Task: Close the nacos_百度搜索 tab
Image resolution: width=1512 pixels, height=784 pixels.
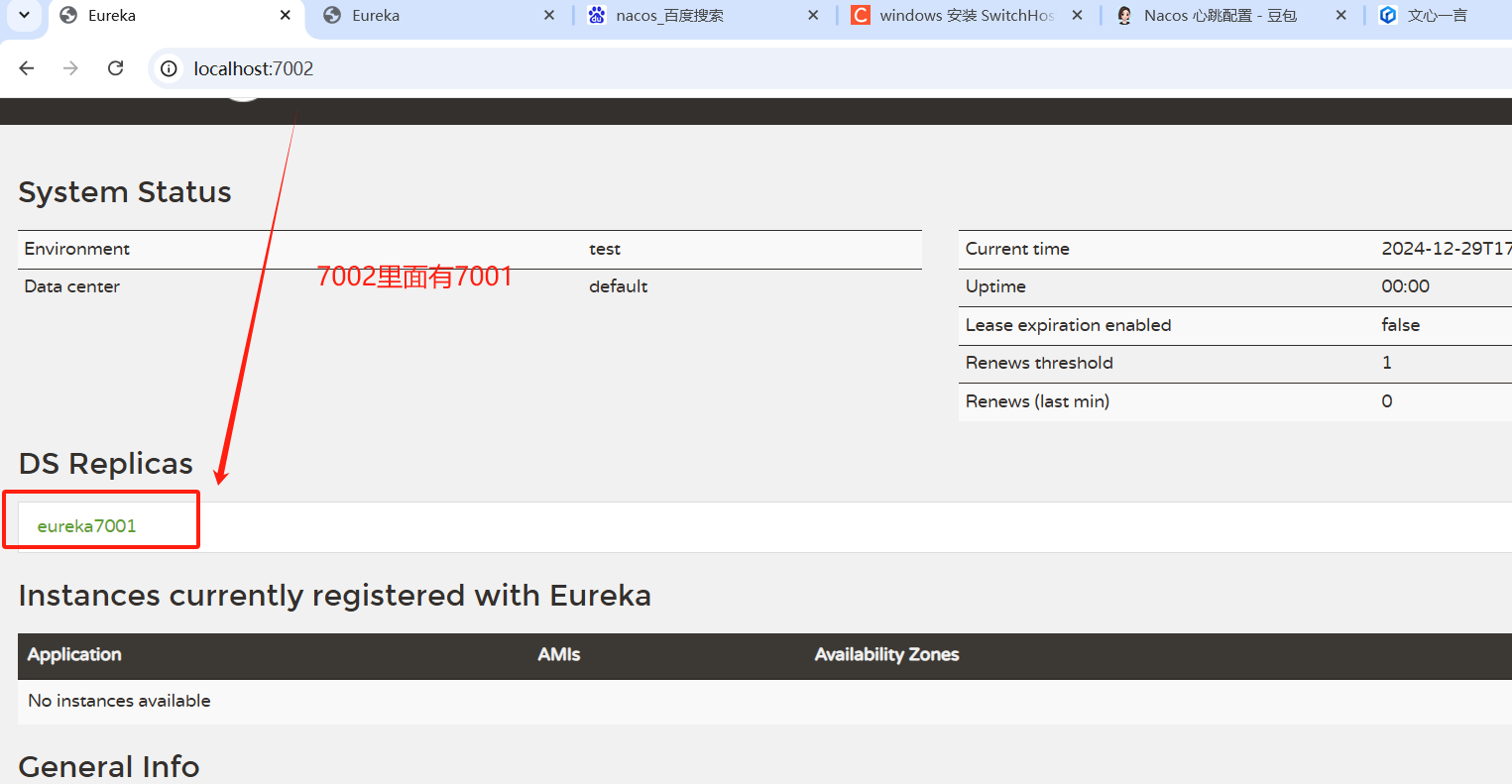Action: coord(813,16)
